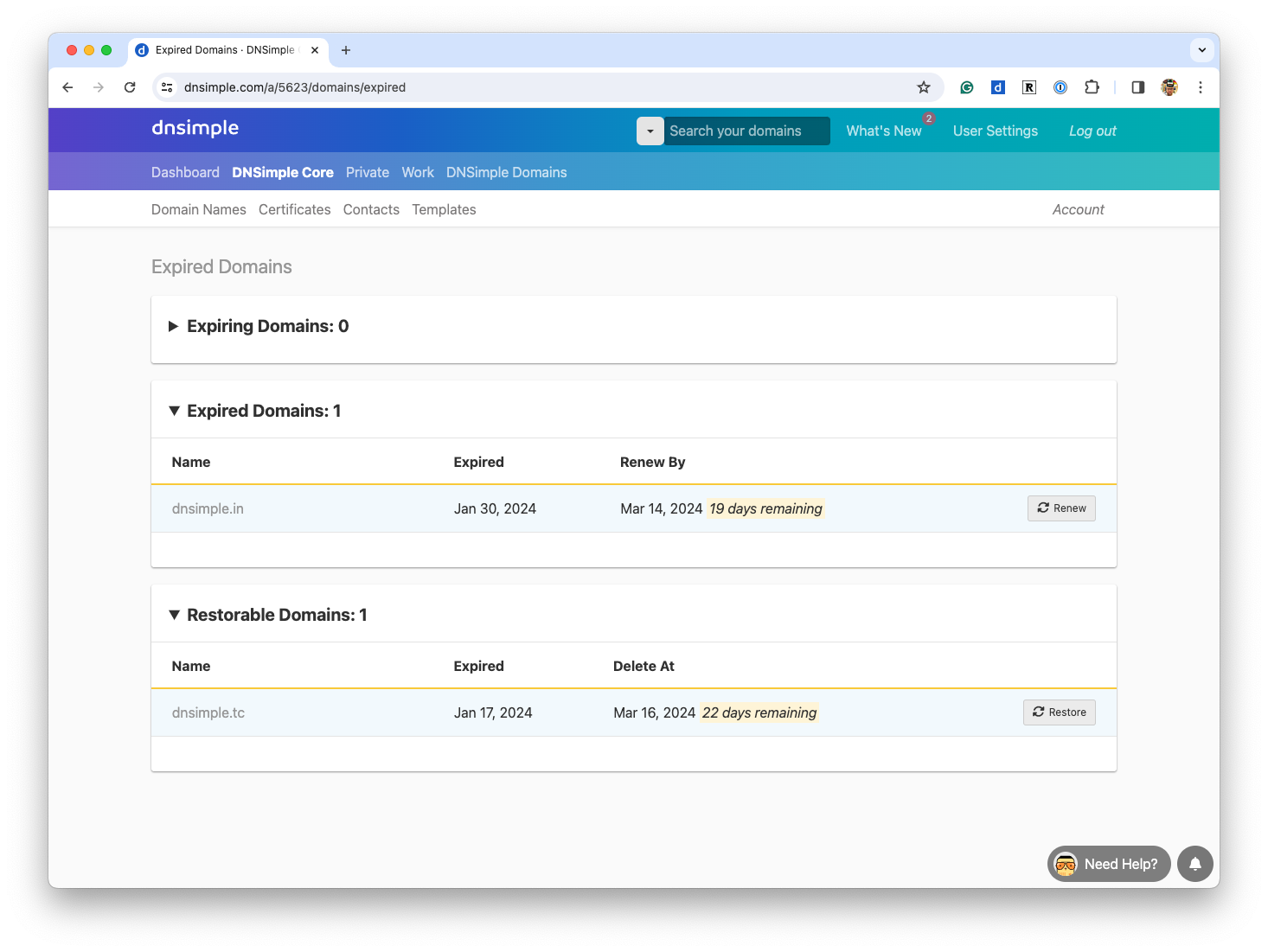Open the R extension icon
The height and width of the screenshot is (952, 1268).
(1029, 87)
